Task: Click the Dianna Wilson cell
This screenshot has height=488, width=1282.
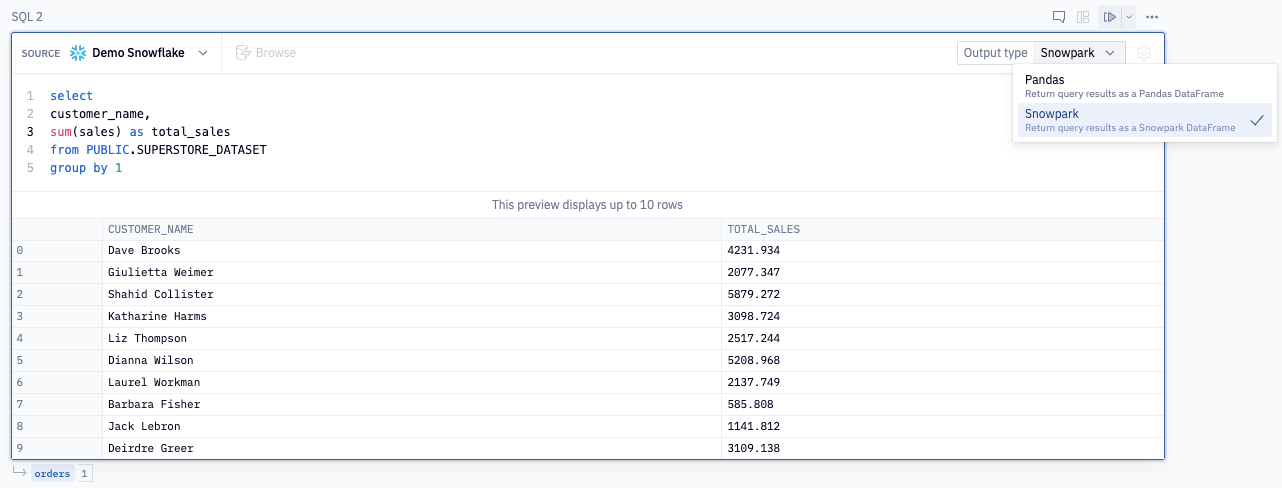Action: 412,360
